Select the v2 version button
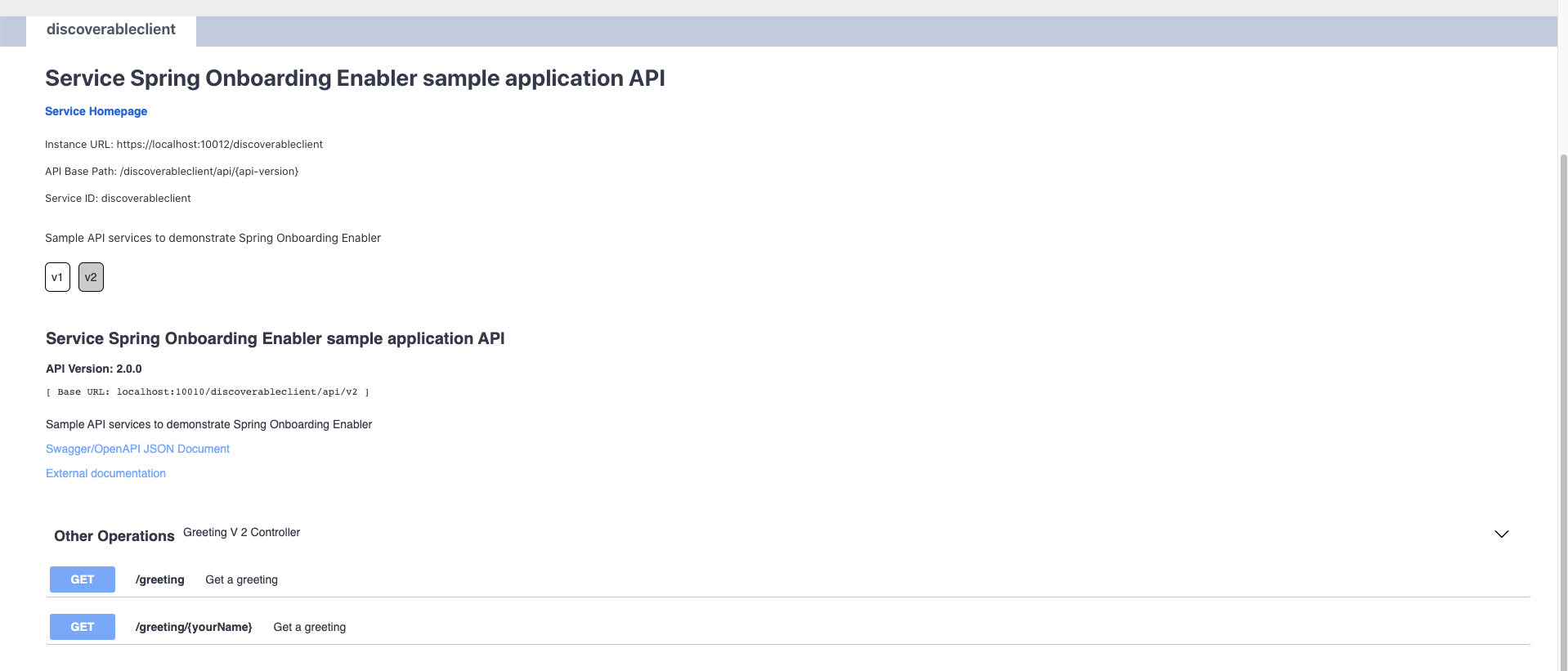Screen dimensions: 1568x671 pos(91,277)
